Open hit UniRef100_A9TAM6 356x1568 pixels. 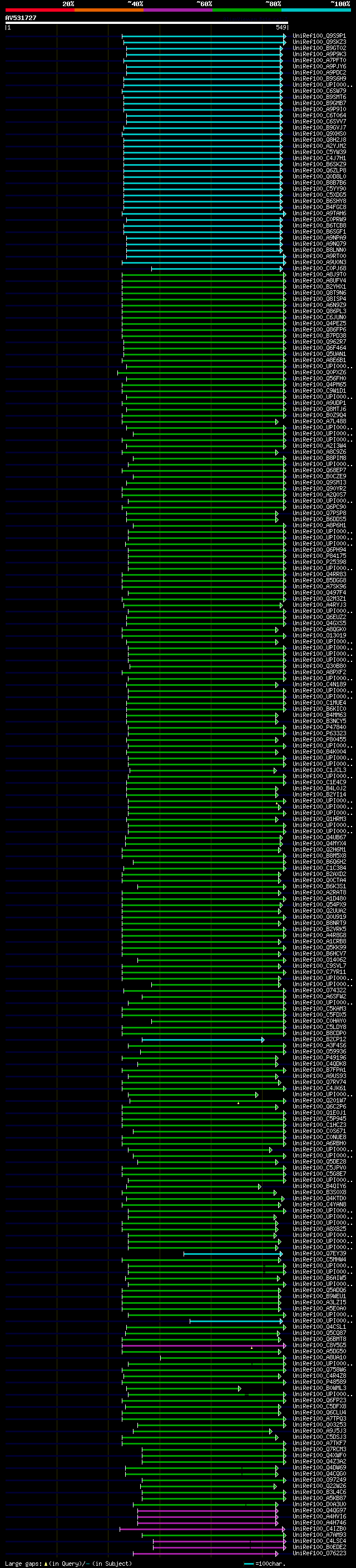pyautogui.click(x=319, y=213)
